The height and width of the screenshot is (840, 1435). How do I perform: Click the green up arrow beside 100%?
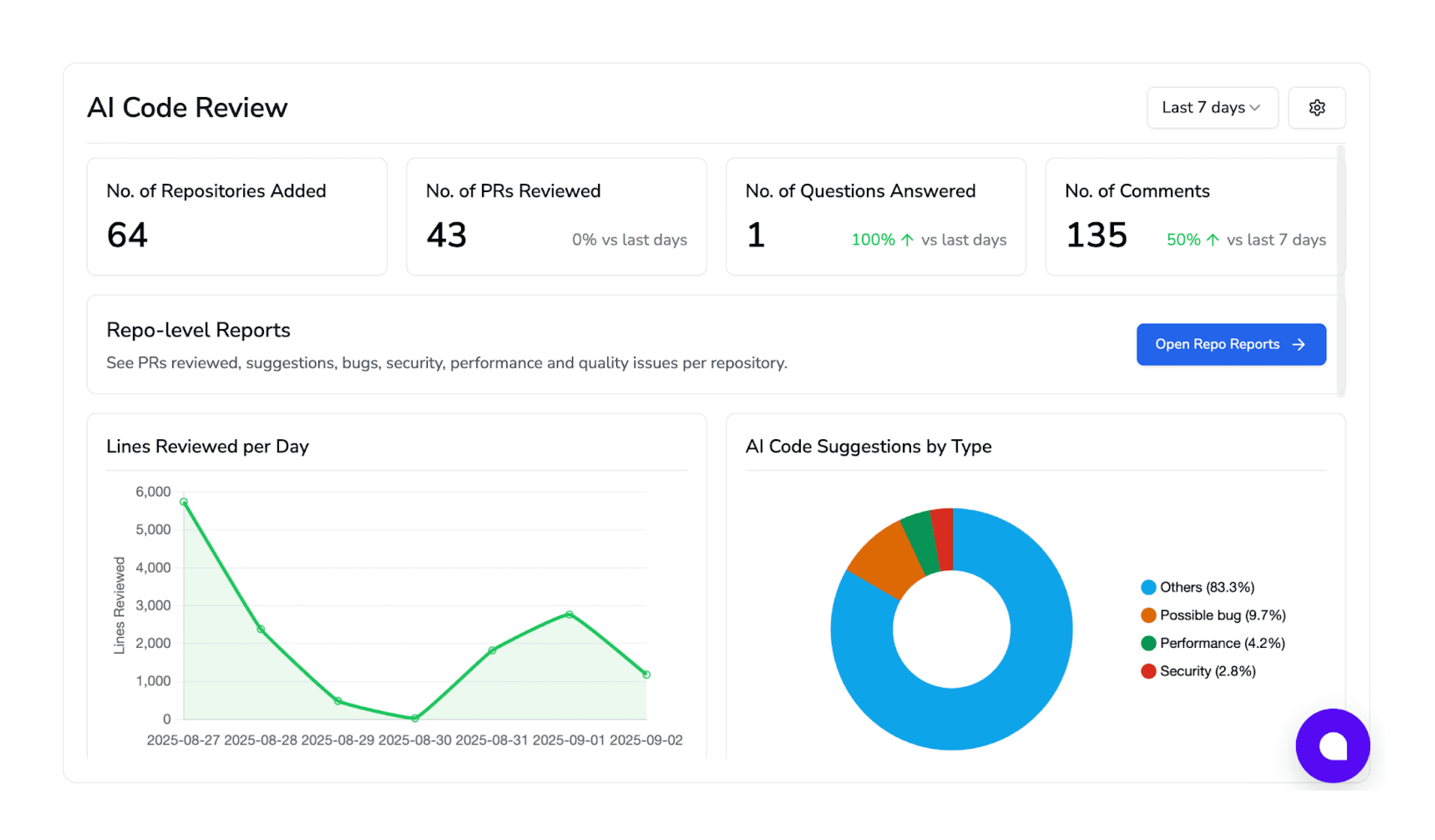click(908, 240)
